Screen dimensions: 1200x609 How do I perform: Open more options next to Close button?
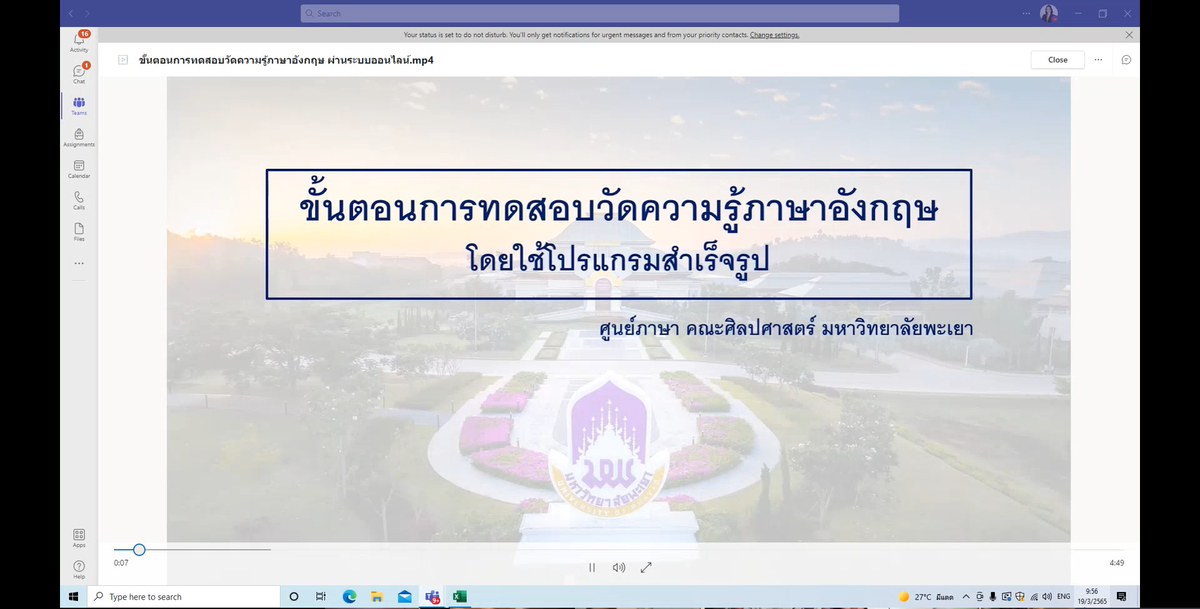point(1098,60)
